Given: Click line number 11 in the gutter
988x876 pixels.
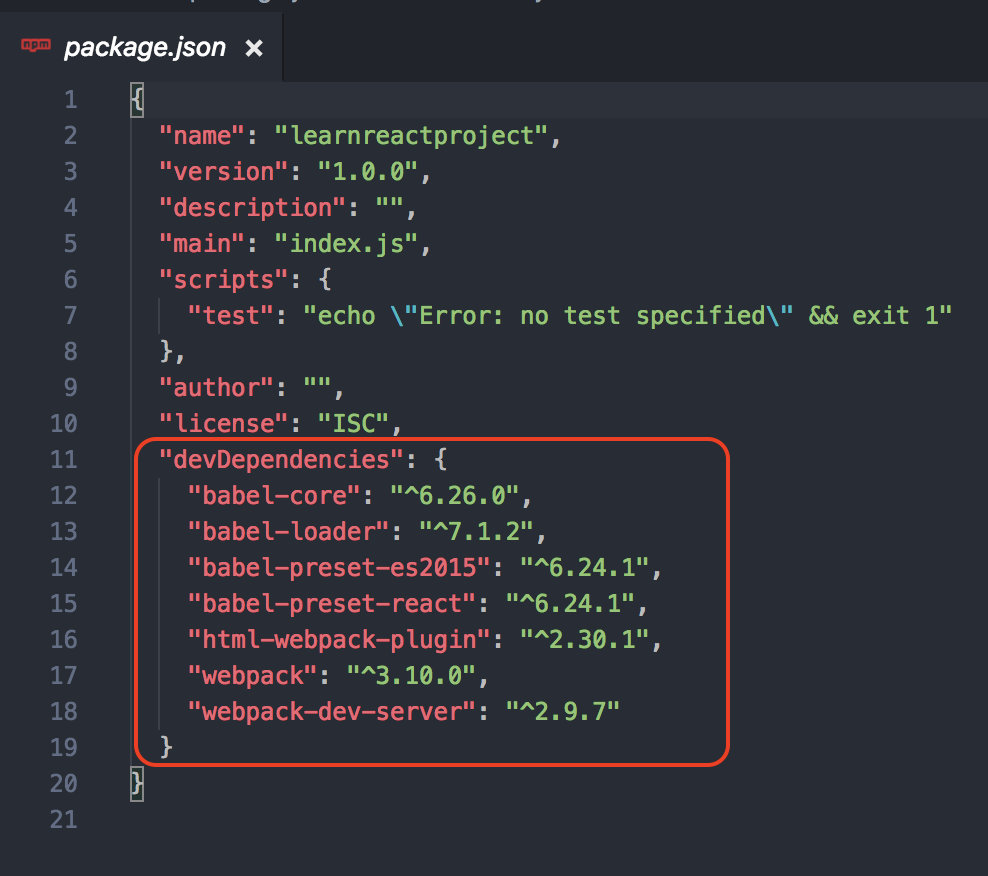Looking at the screenshot, I should coord(64,459).
